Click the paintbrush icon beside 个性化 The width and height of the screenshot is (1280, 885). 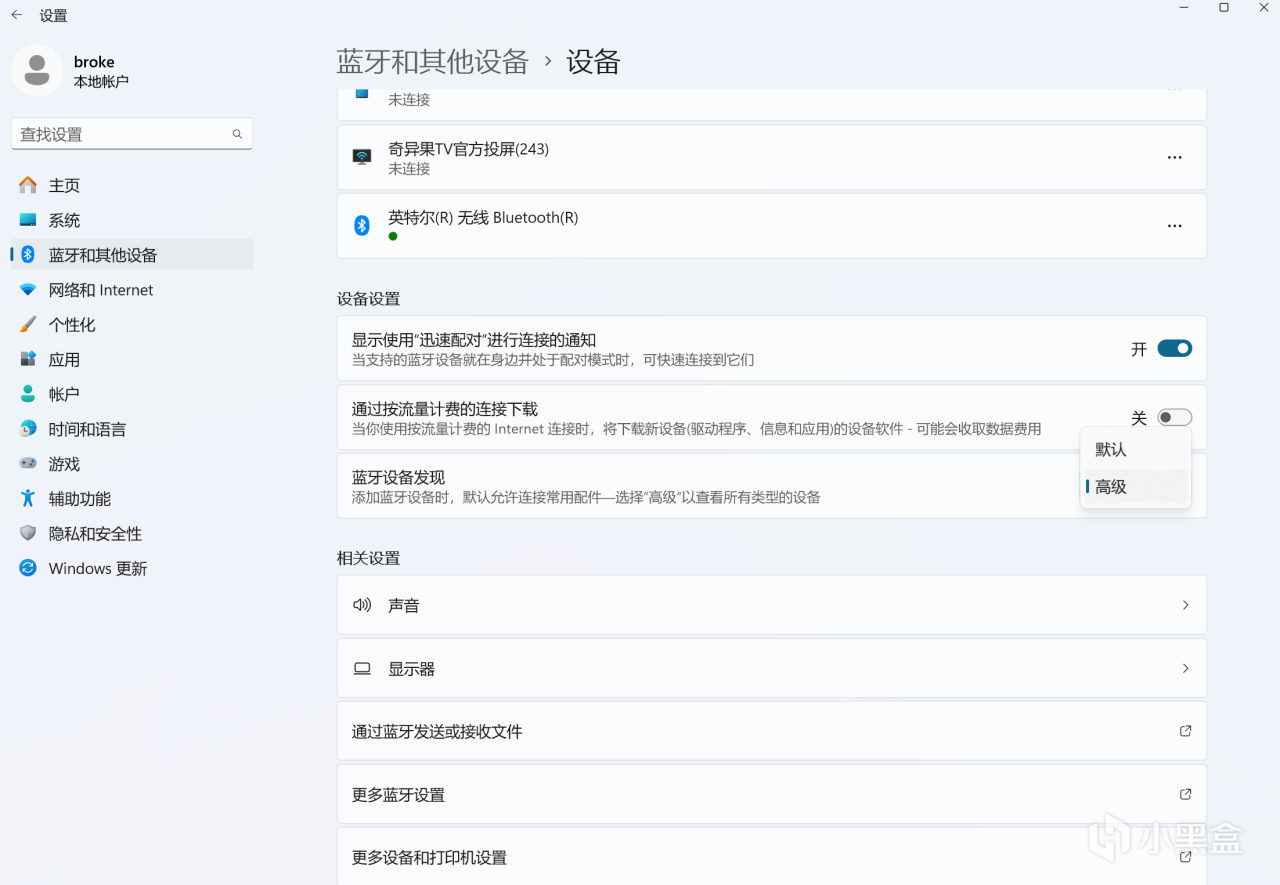point(28,325)
